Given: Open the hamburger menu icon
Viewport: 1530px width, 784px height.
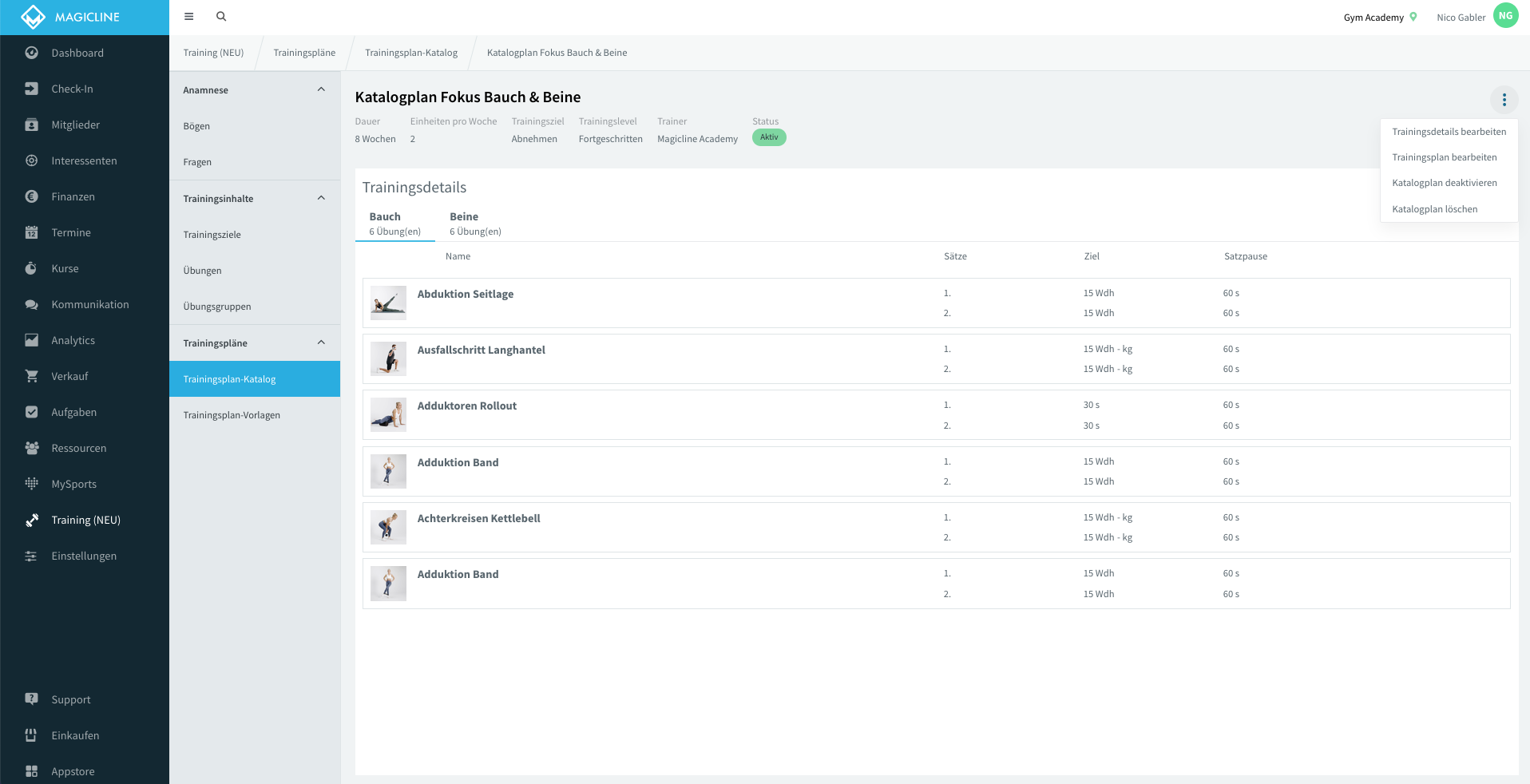Looking at the screenshot, I should [189, 16].
